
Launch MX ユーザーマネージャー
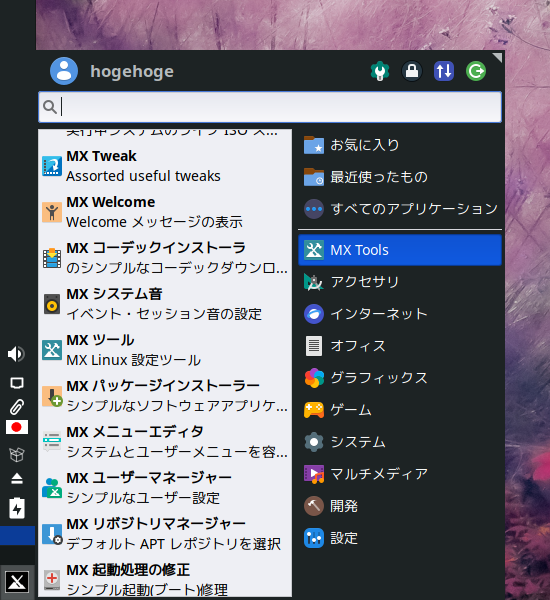click(x=165, y=488)
